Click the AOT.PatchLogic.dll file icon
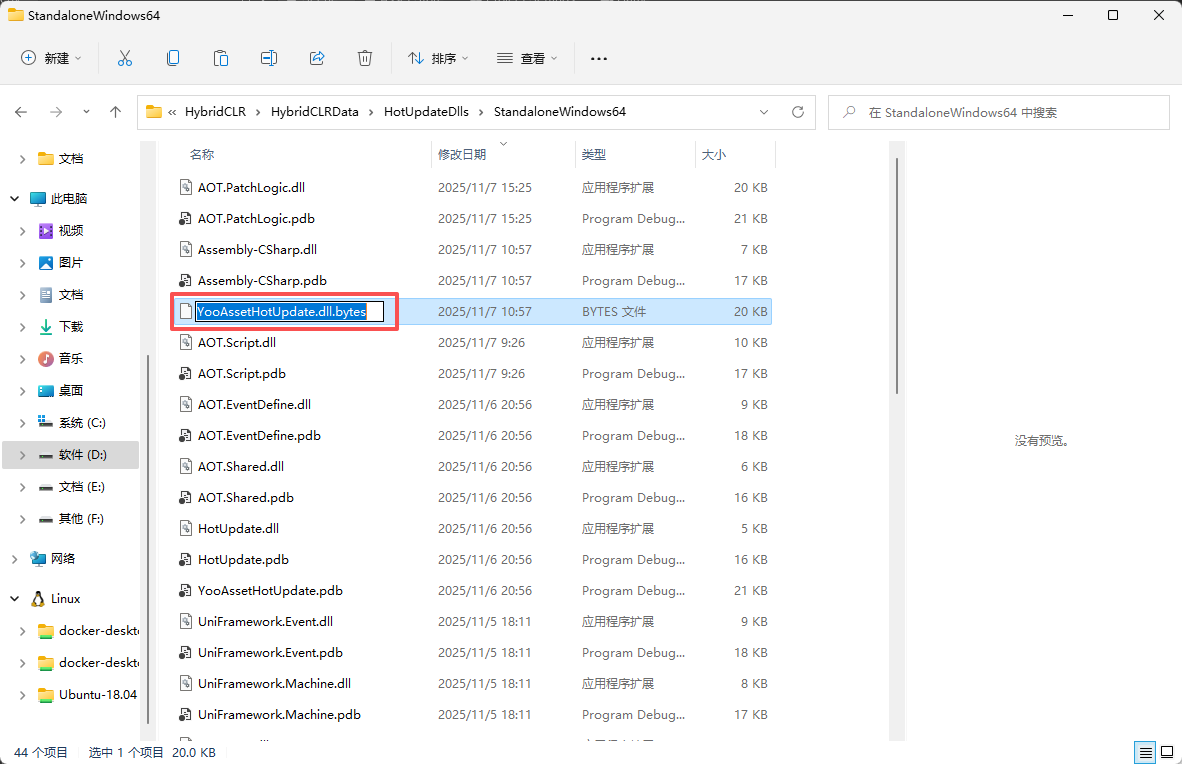 tap(185, 187)
